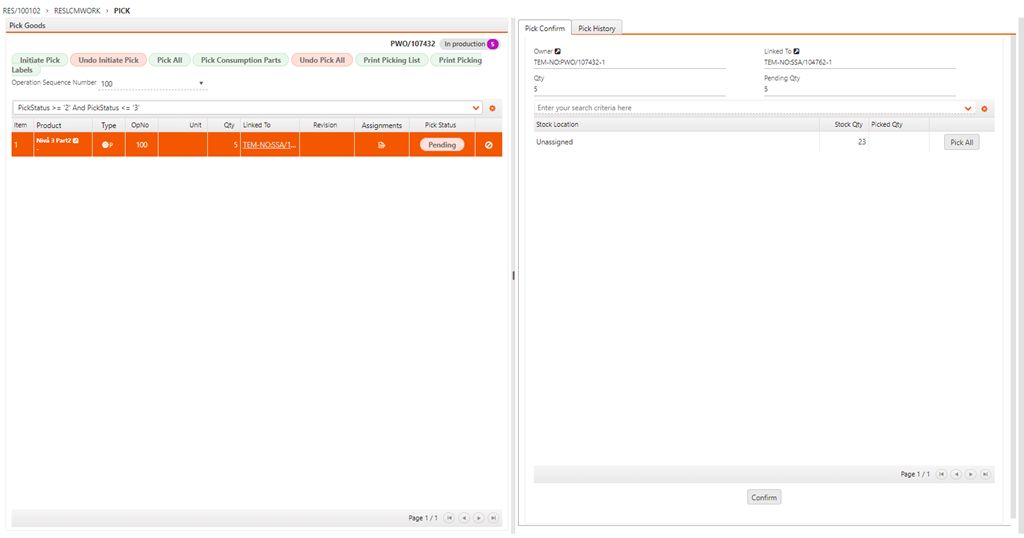
Task: Clear the PickStatus filter with the orange icon
Action: (492, 108)
